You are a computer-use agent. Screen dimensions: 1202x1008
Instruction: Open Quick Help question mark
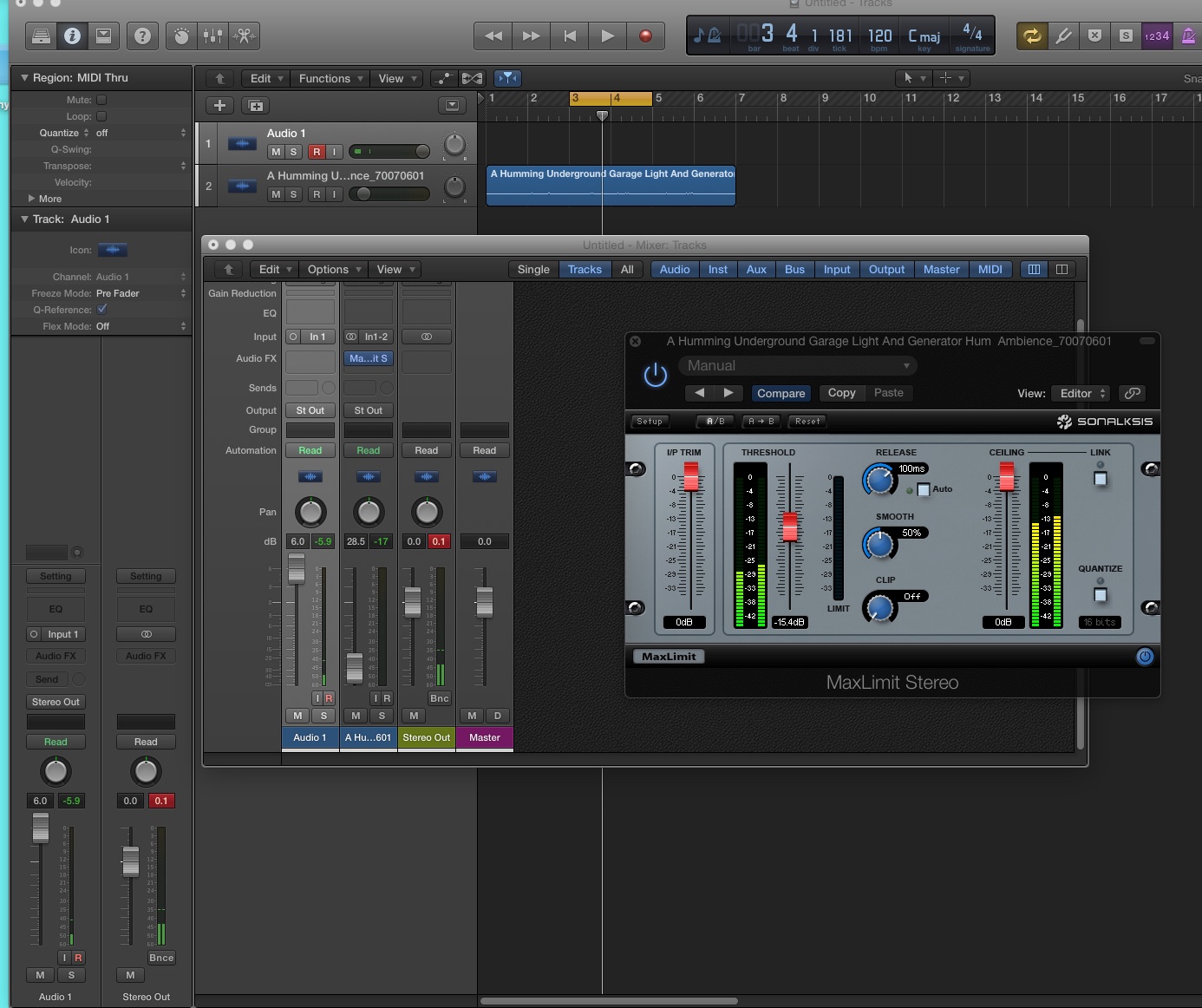pyautogui.click(x=143, y=36)
